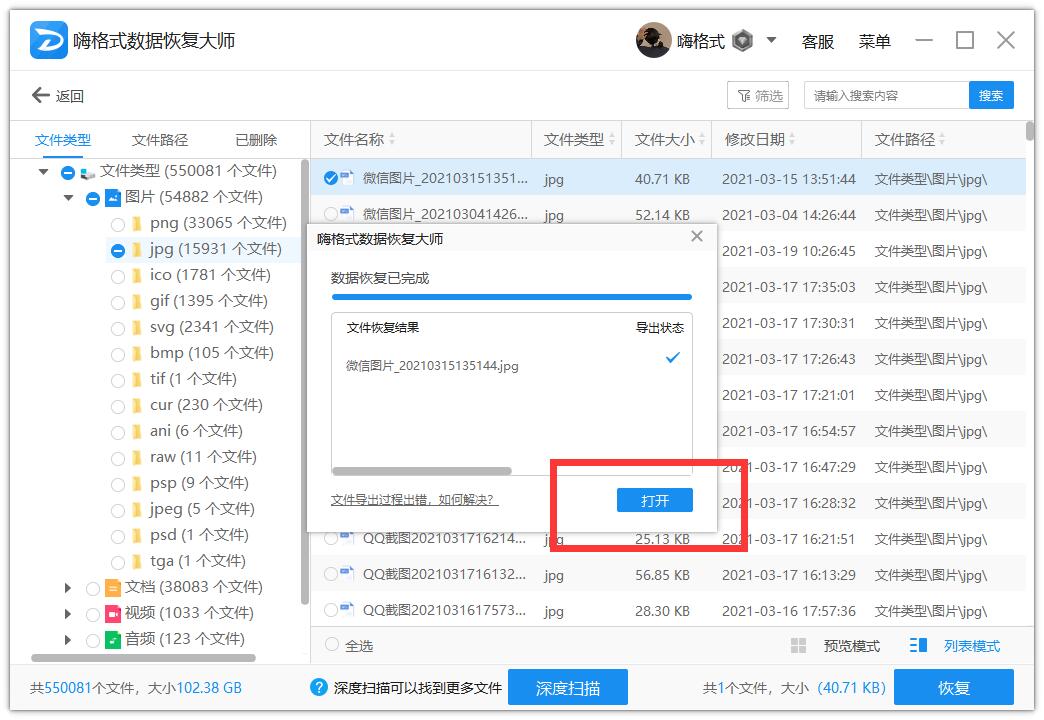
Task: Collapse the 文件类型 root tree node
Action: pos(43,172)
